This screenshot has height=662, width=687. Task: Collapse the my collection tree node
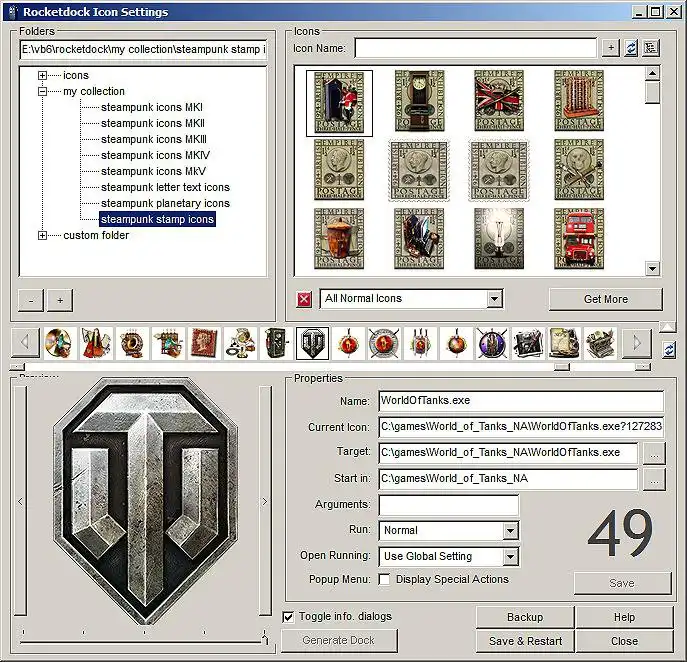tap(42, 92)
